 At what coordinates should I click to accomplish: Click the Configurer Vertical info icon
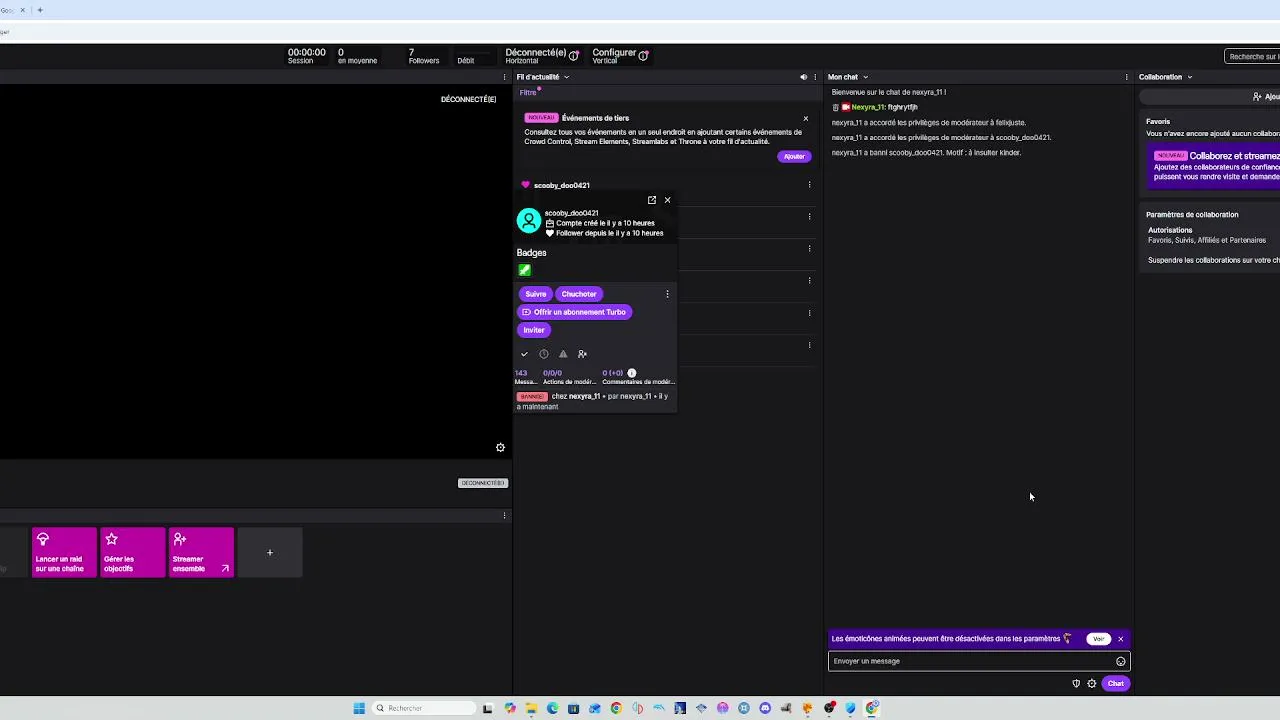(643, 56)
